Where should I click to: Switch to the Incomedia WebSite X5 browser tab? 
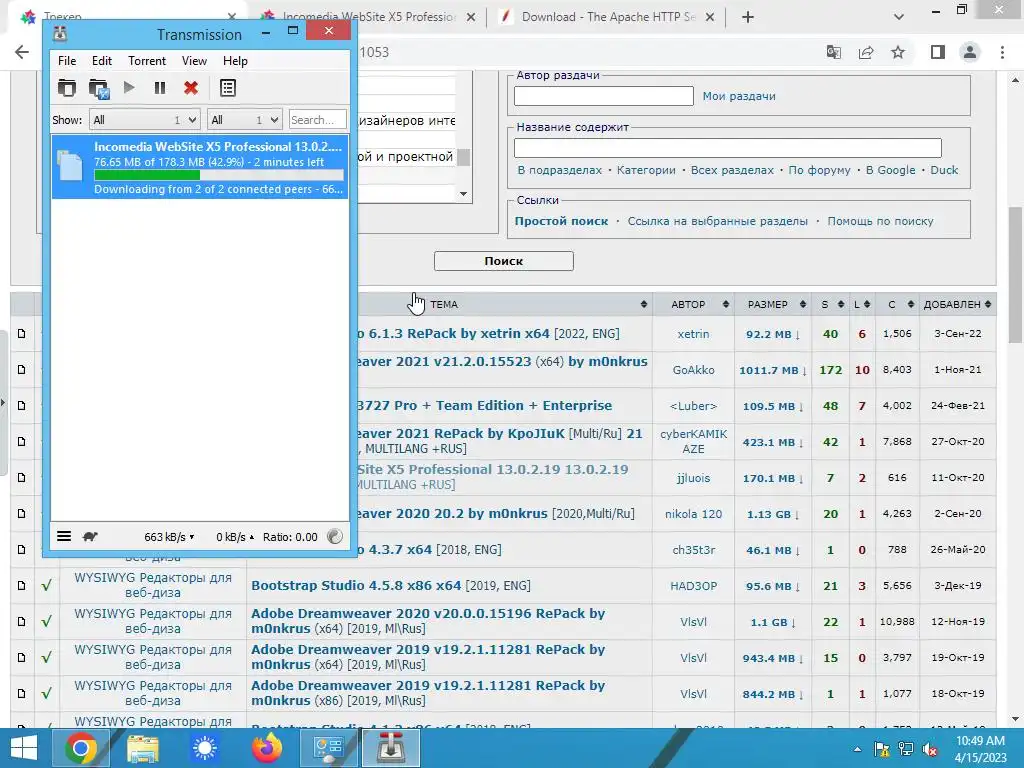click(x=368, y=17)
